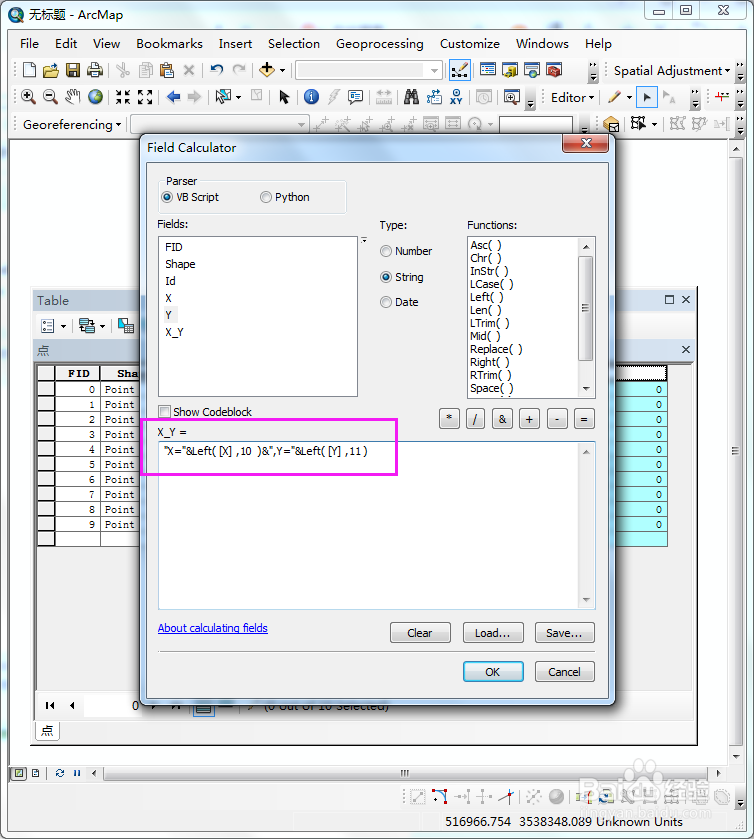Click the Save... button
The width and height of the screenshot is (754, 839).
(x=565, y=633)
